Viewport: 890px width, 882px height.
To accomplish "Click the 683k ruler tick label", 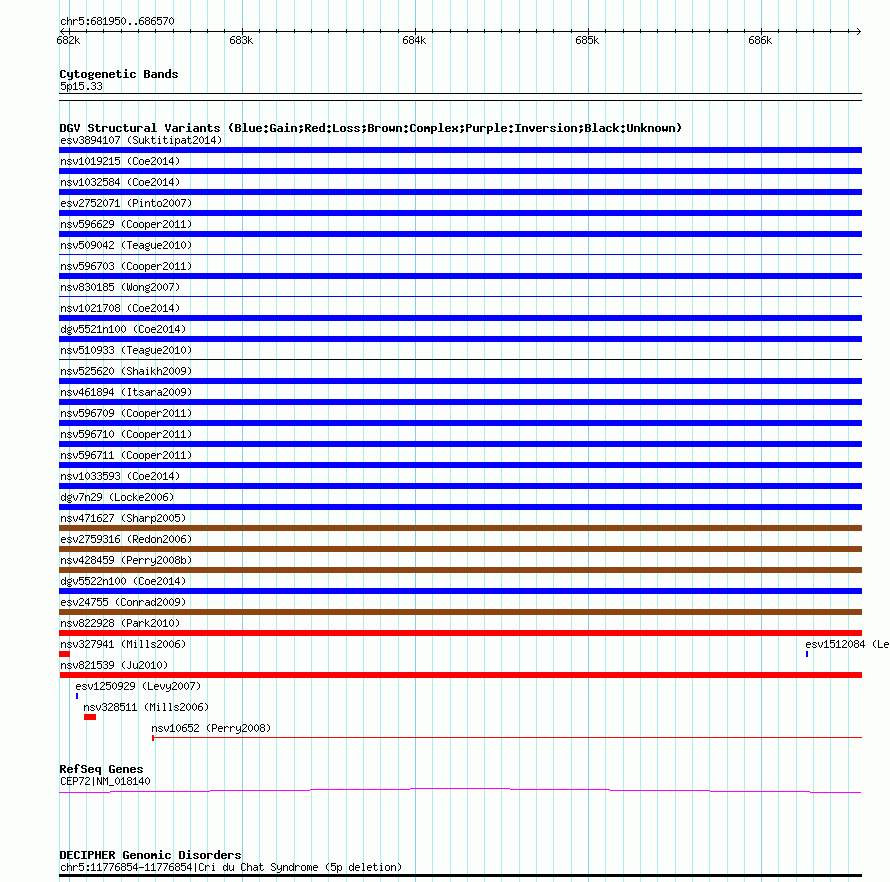I will [241, 40].
